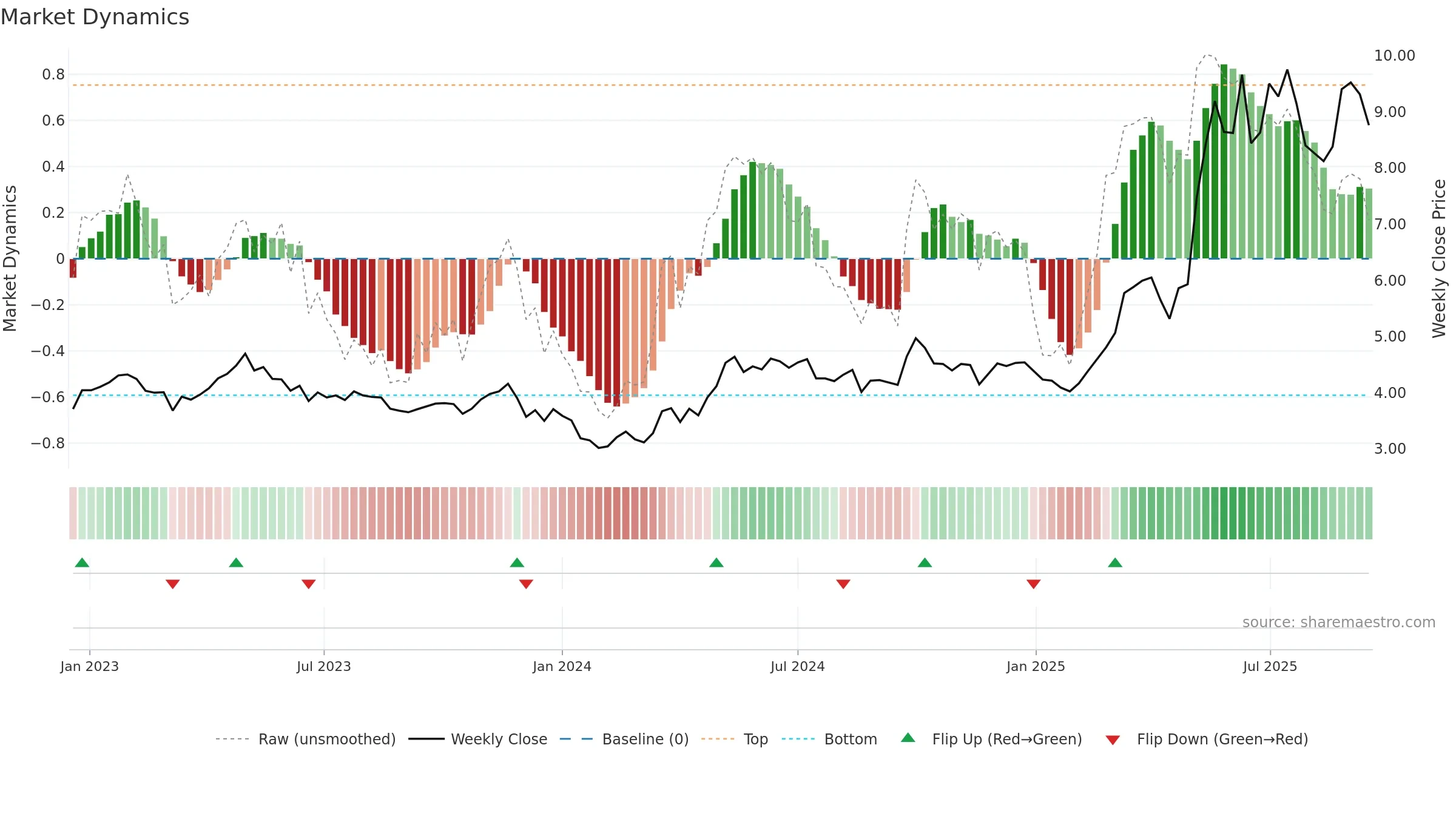This screenshot has width=1456, height=819.
Task: Click the Jan 2025 axis label
Action: 1036,666
